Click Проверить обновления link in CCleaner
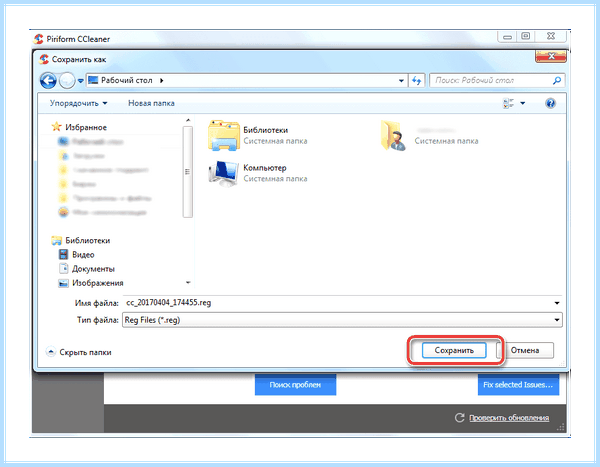600x467 pixels. coord(509,418)
